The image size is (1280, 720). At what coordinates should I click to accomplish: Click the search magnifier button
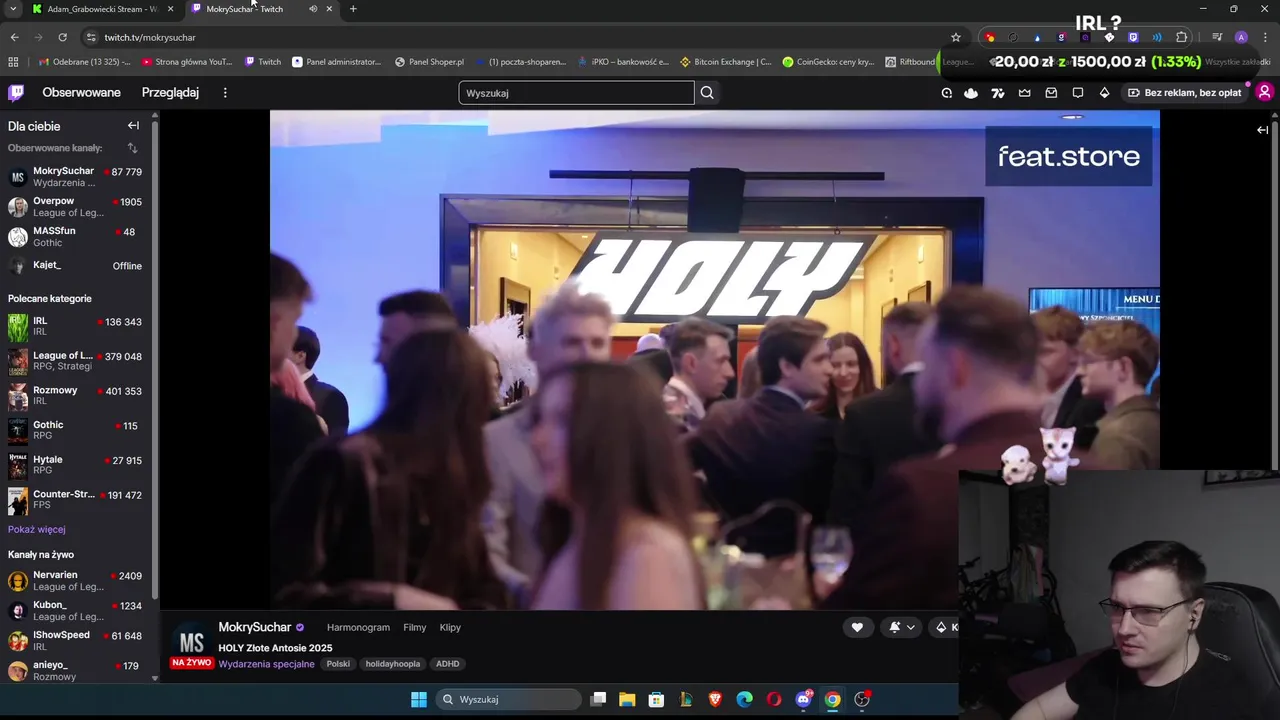(707, 93)
